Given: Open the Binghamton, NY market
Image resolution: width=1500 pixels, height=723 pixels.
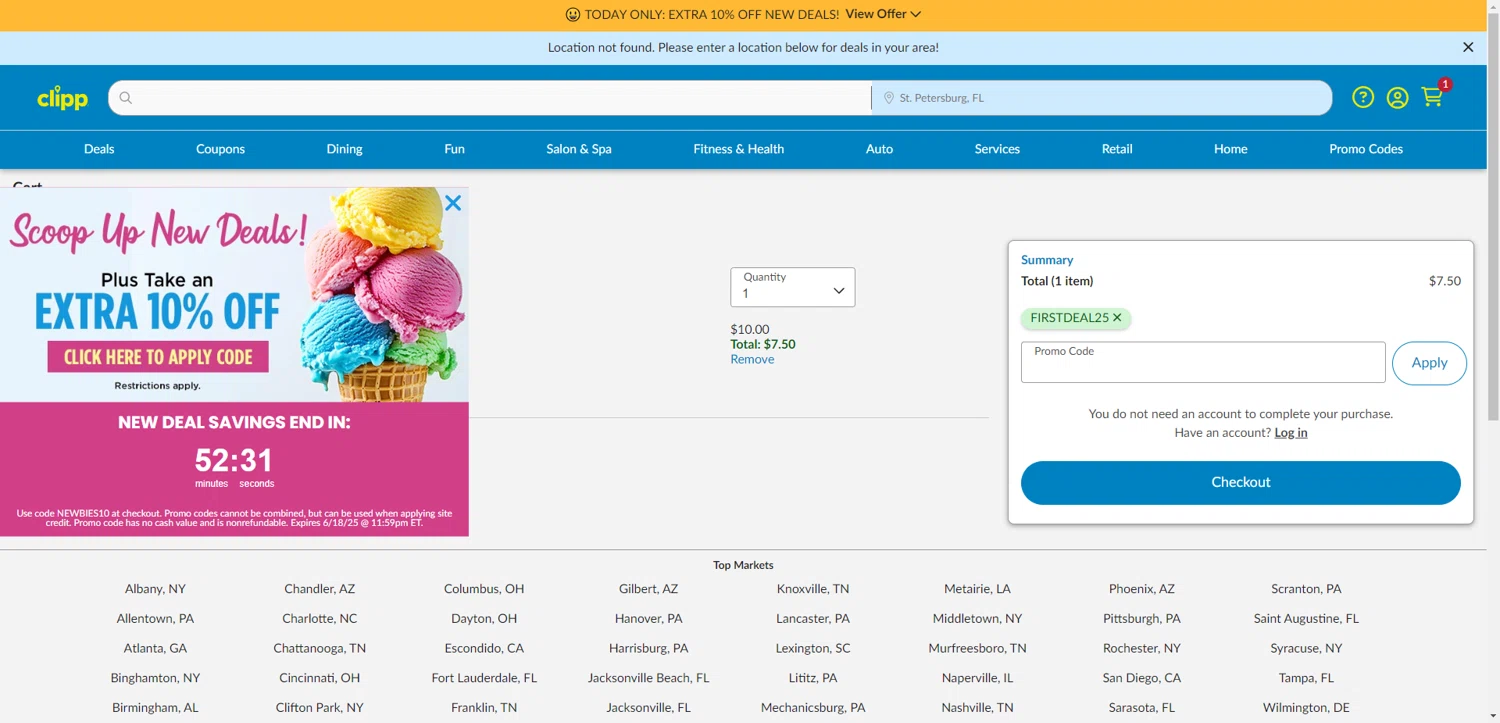Looking at the screenshot, I should tap(155, 678).
